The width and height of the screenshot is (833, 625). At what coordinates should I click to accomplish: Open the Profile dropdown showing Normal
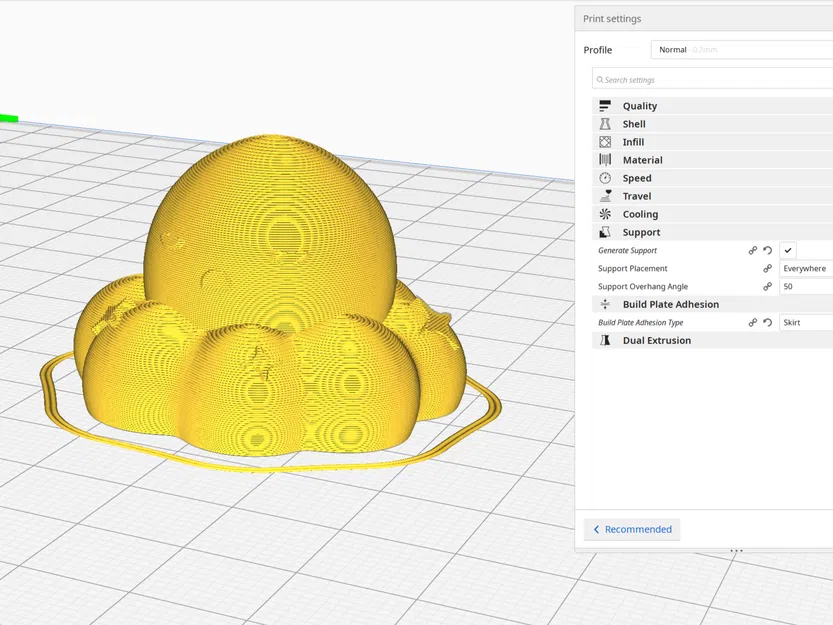742,49
